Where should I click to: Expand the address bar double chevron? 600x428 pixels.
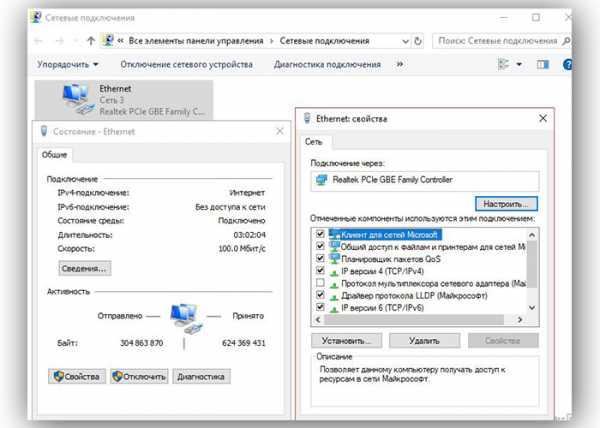(120, 41)
